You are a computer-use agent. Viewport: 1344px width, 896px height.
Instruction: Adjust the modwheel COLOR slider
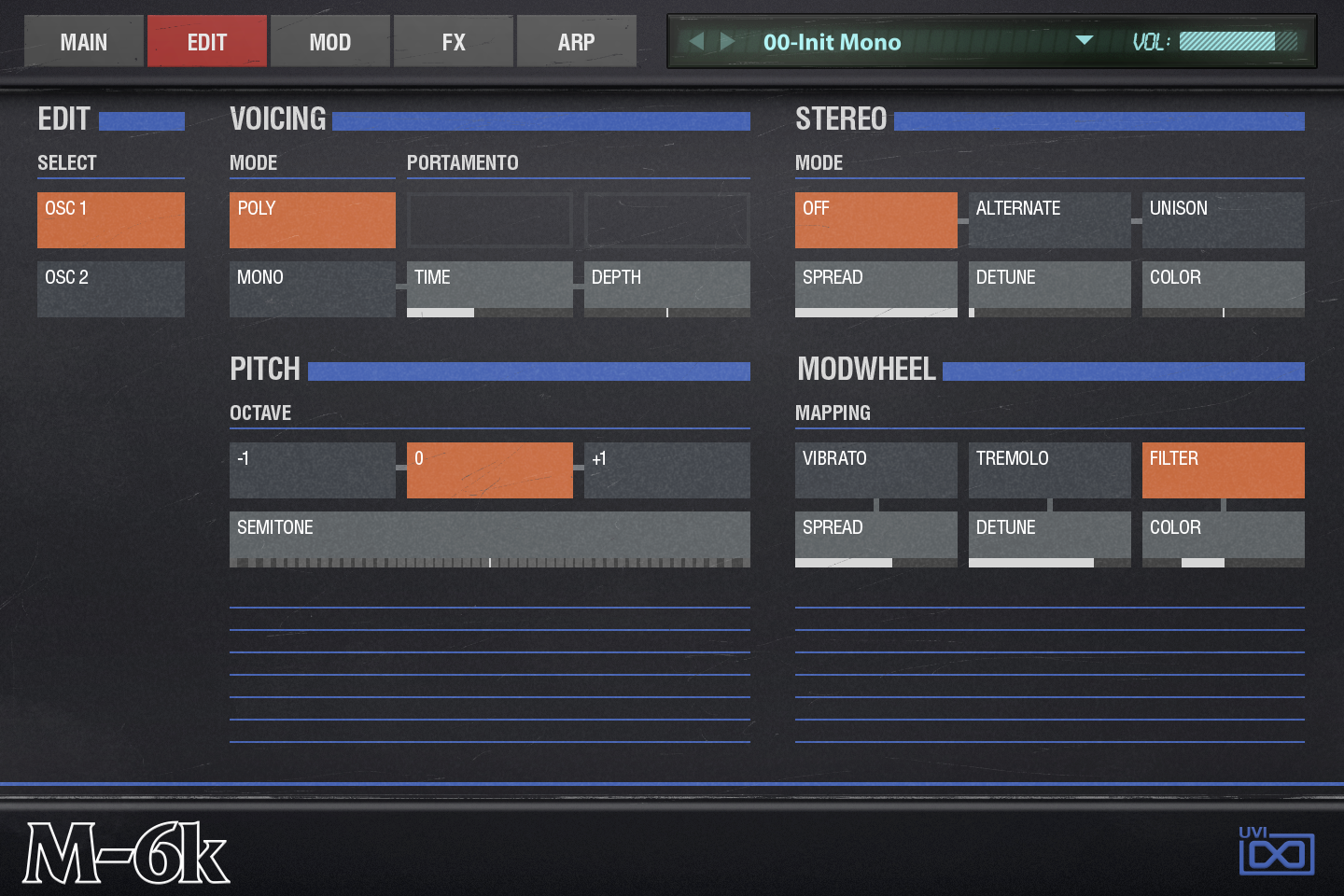(1224, 539)
